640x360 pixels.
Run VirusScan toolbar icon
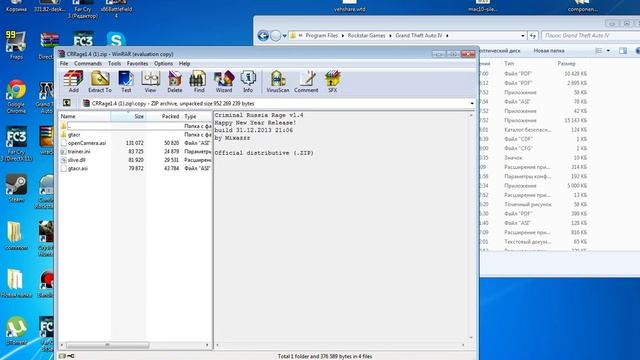(x=278, y=81)
